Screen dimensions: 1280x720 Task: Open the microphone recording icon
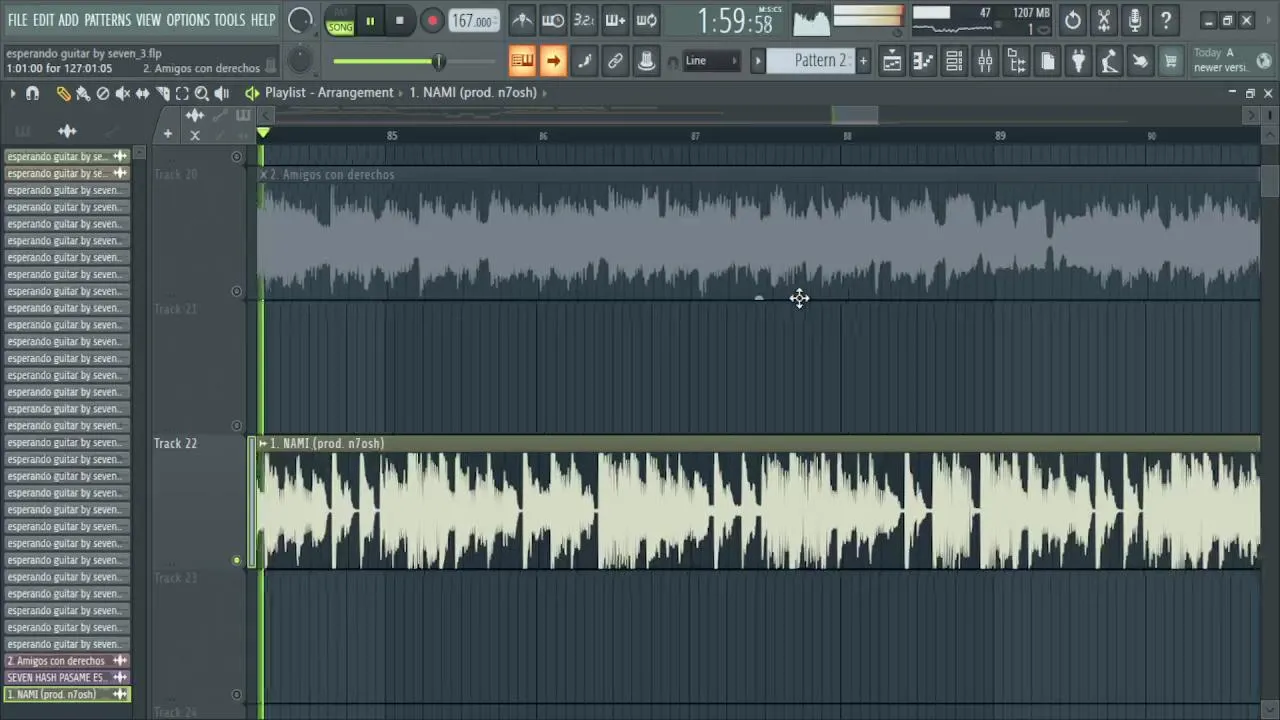[x=1135, y=20]
